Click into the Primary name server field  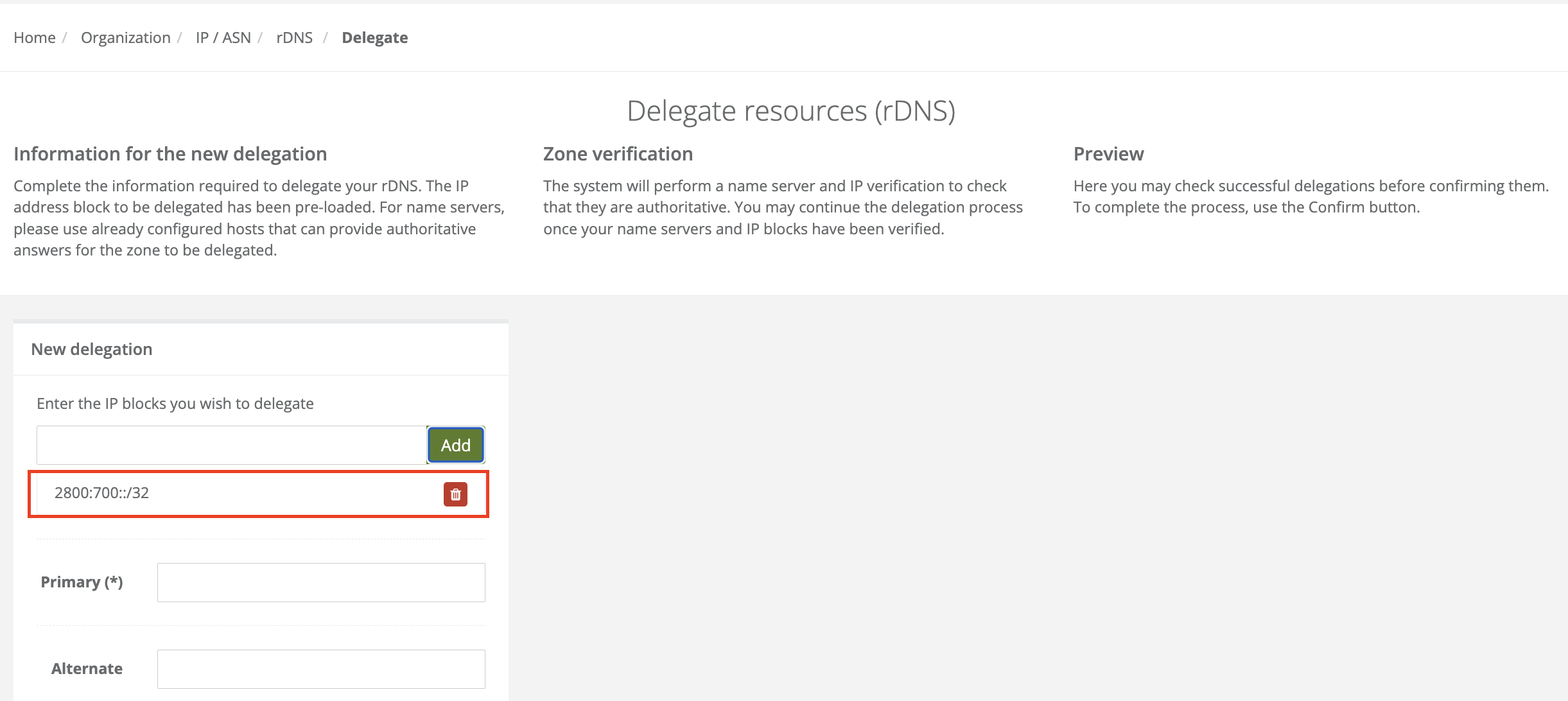[321, 582]
